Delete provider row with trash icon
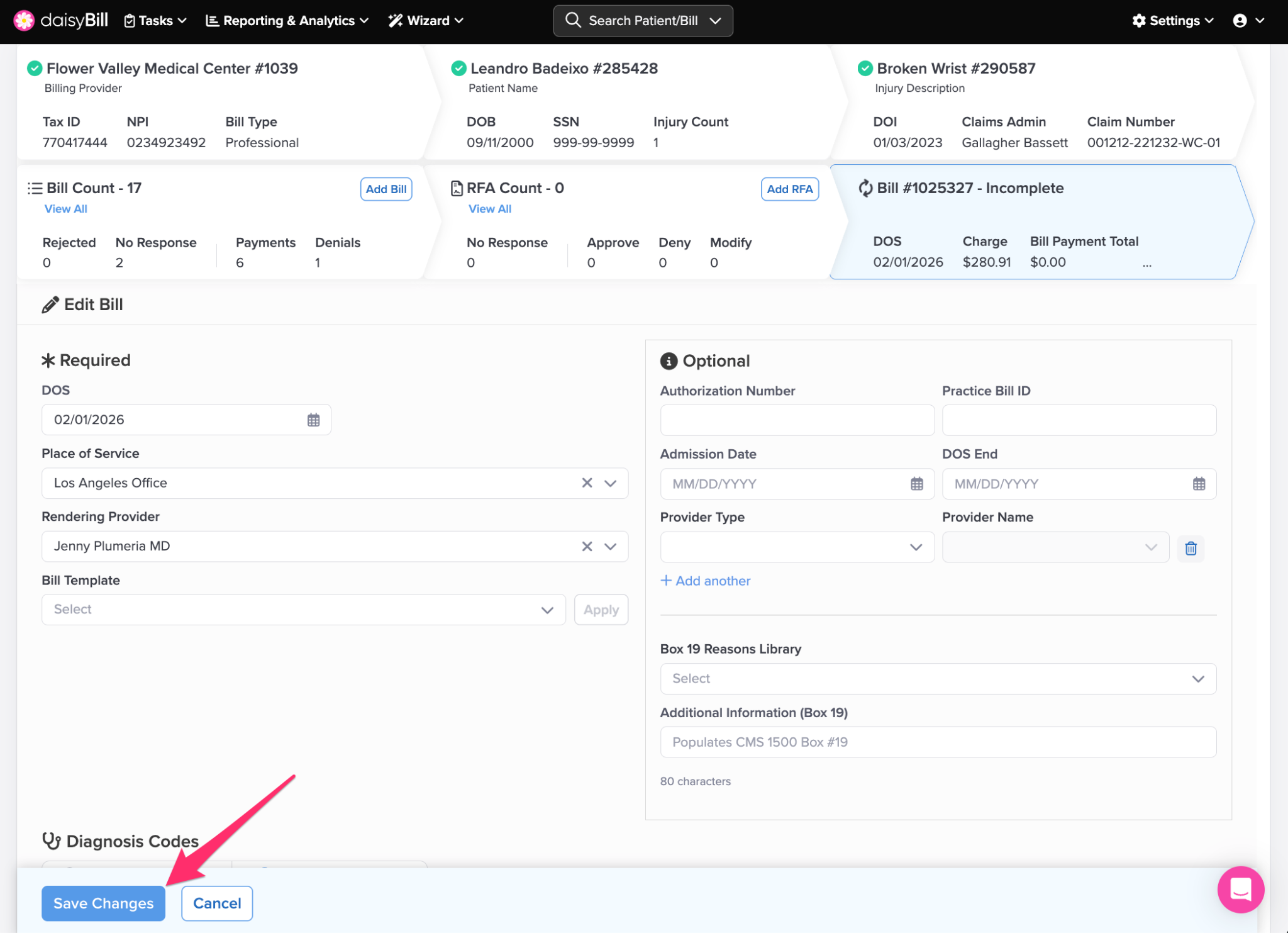 click(x=1191, y=548)
